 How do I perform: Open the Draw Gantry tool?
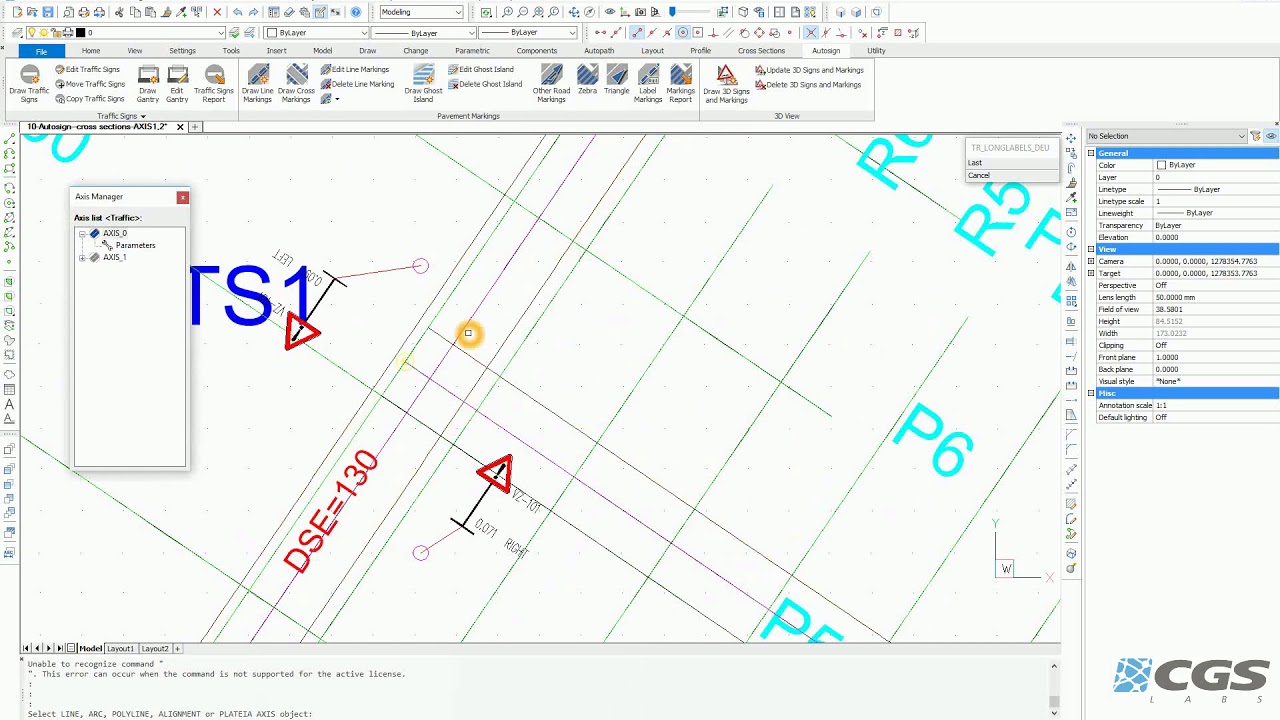148,83
